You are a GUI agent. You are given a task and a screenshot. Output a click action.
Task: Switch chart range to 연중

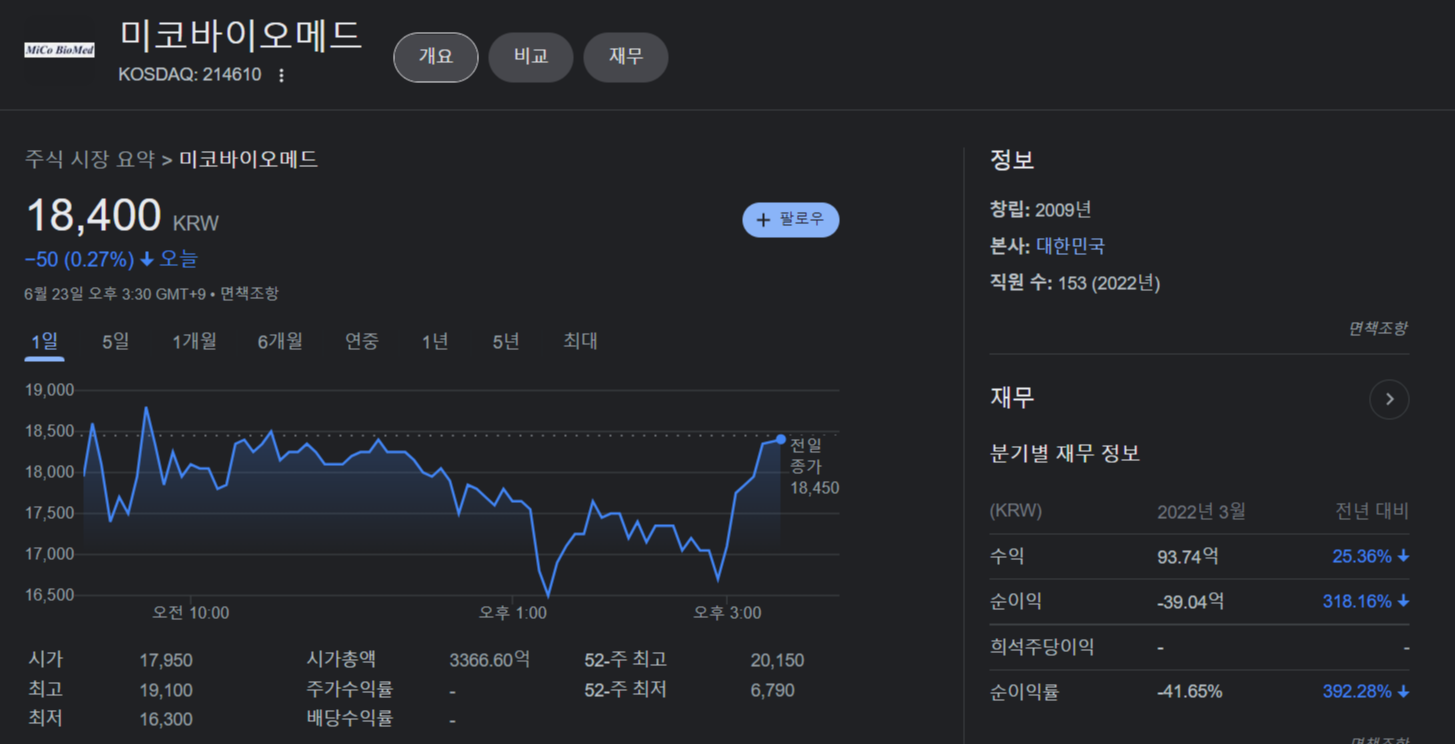(x=362, y=342)
